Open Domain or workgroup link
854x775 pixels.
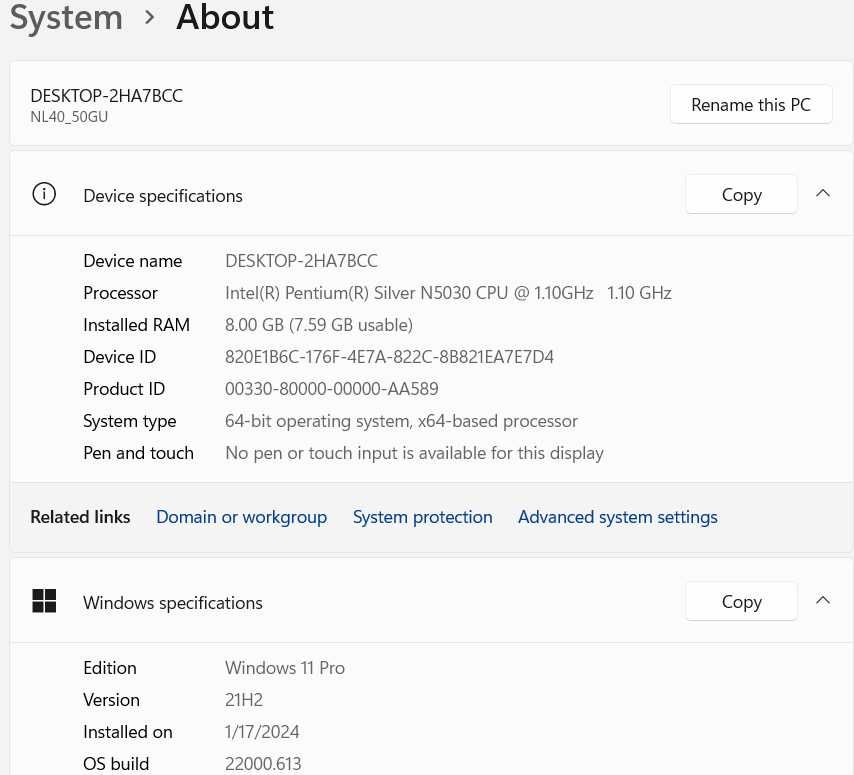pos(241,517)
